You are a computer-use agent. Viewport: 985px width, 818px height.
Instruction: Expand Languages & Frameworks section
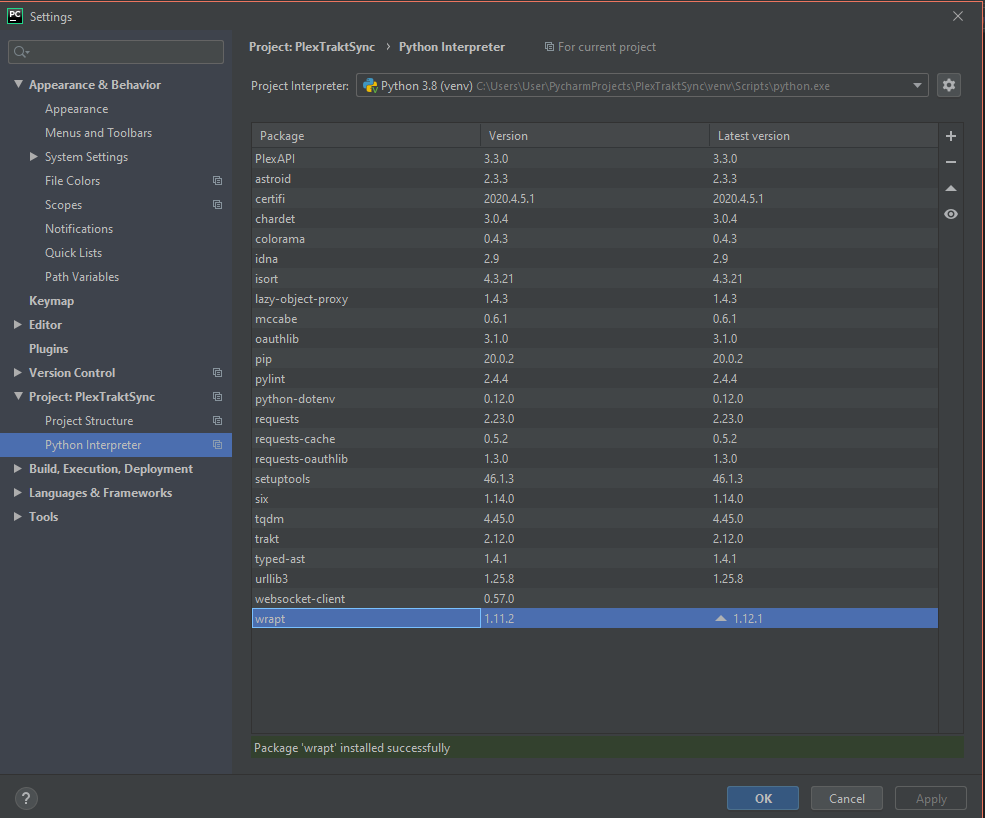point(18,493)
